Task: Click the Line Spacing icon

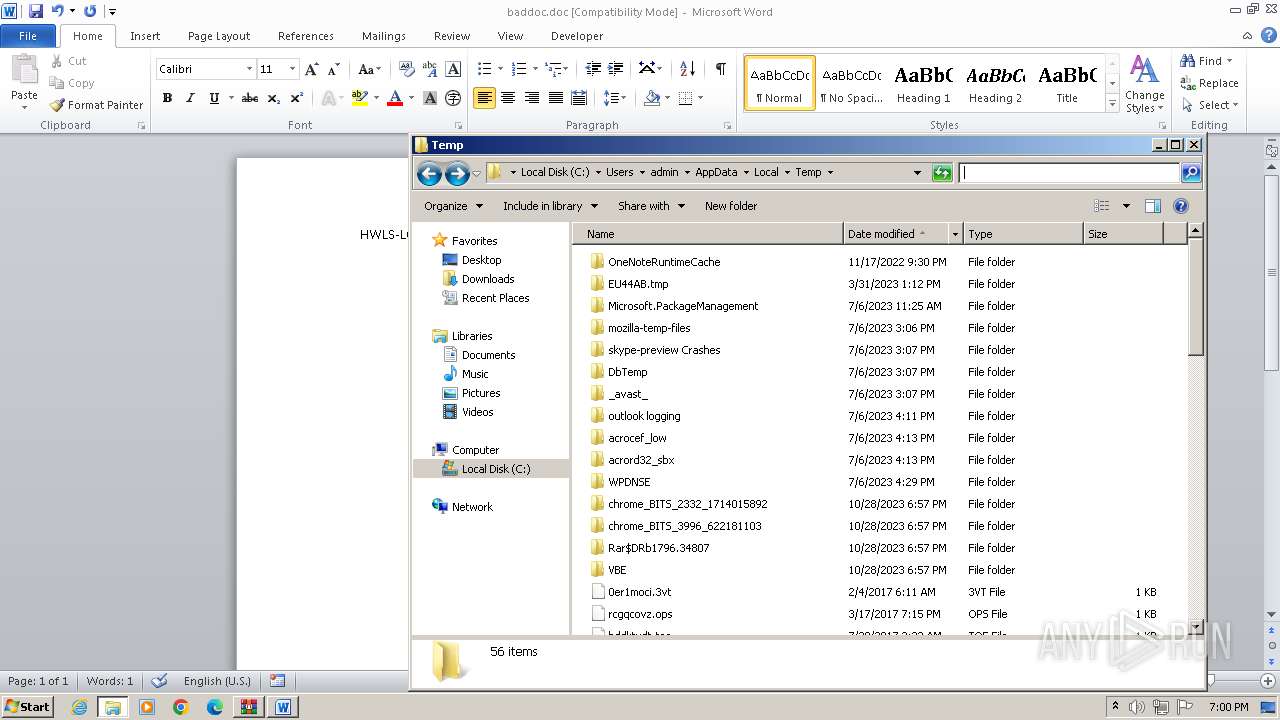Action: (611, 98)
